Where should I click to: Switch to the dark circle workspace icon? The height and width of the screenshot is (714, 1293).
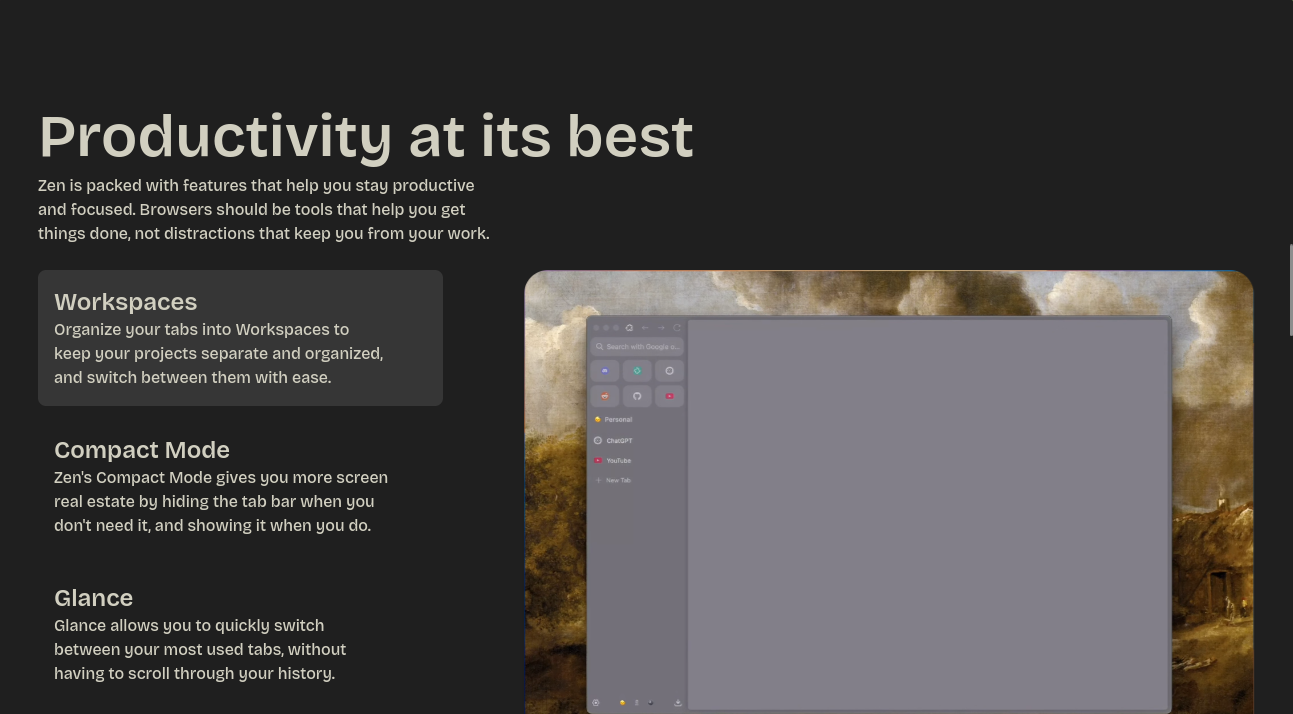[x=650, y=703]
